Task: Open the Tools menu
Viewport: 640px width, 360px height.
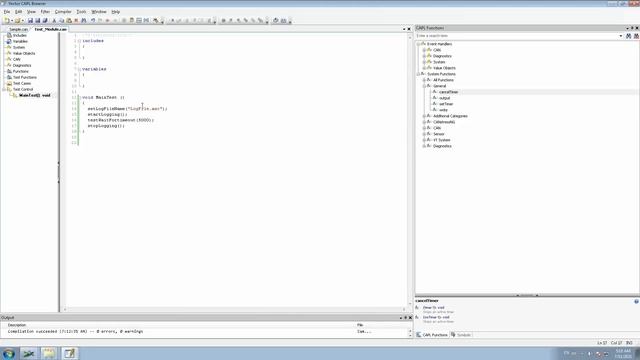Action: click(81, 12)
